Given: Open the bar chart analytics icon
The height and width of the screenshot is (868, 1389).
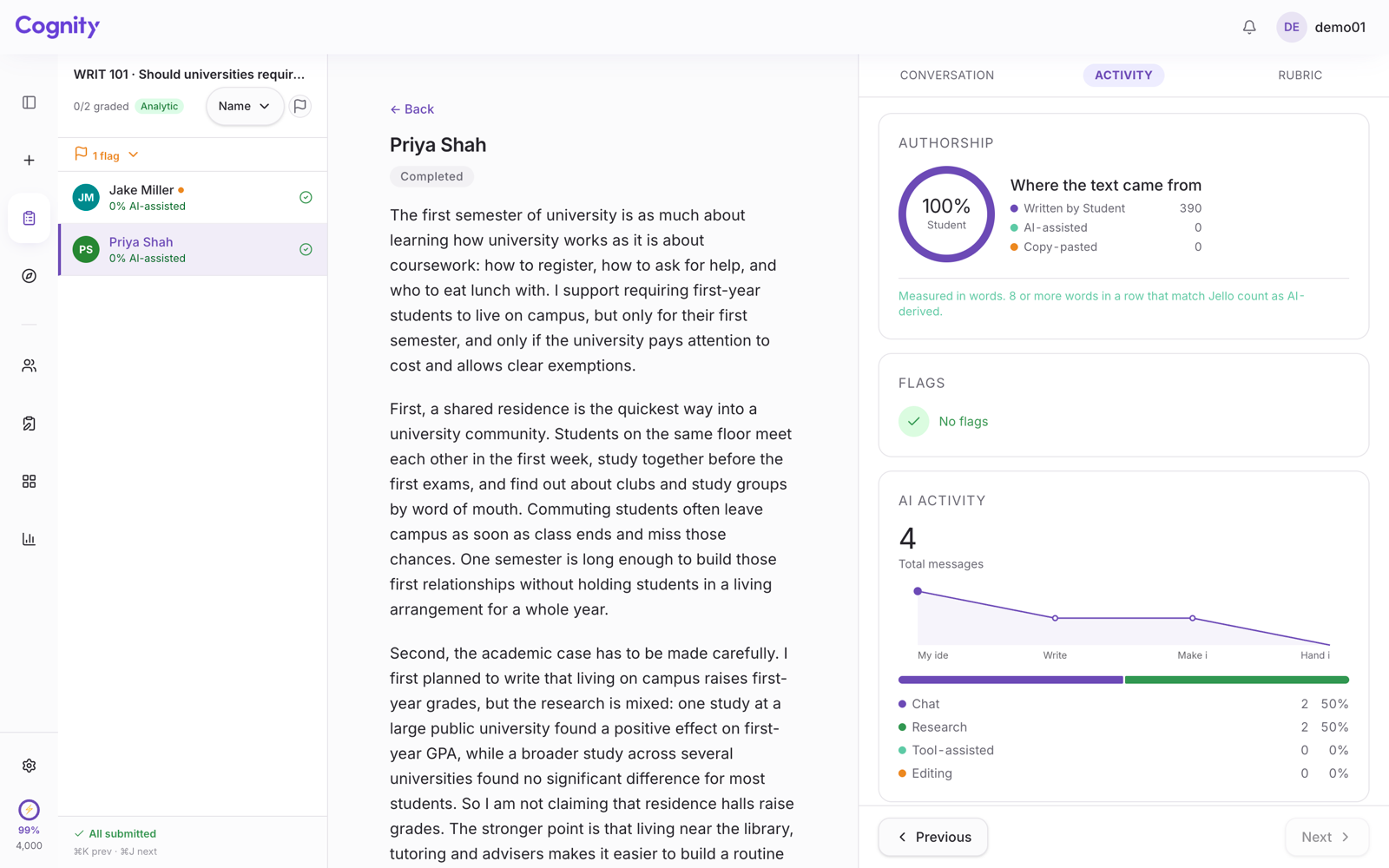Looking at the screenshot, I should click(29, 539).
